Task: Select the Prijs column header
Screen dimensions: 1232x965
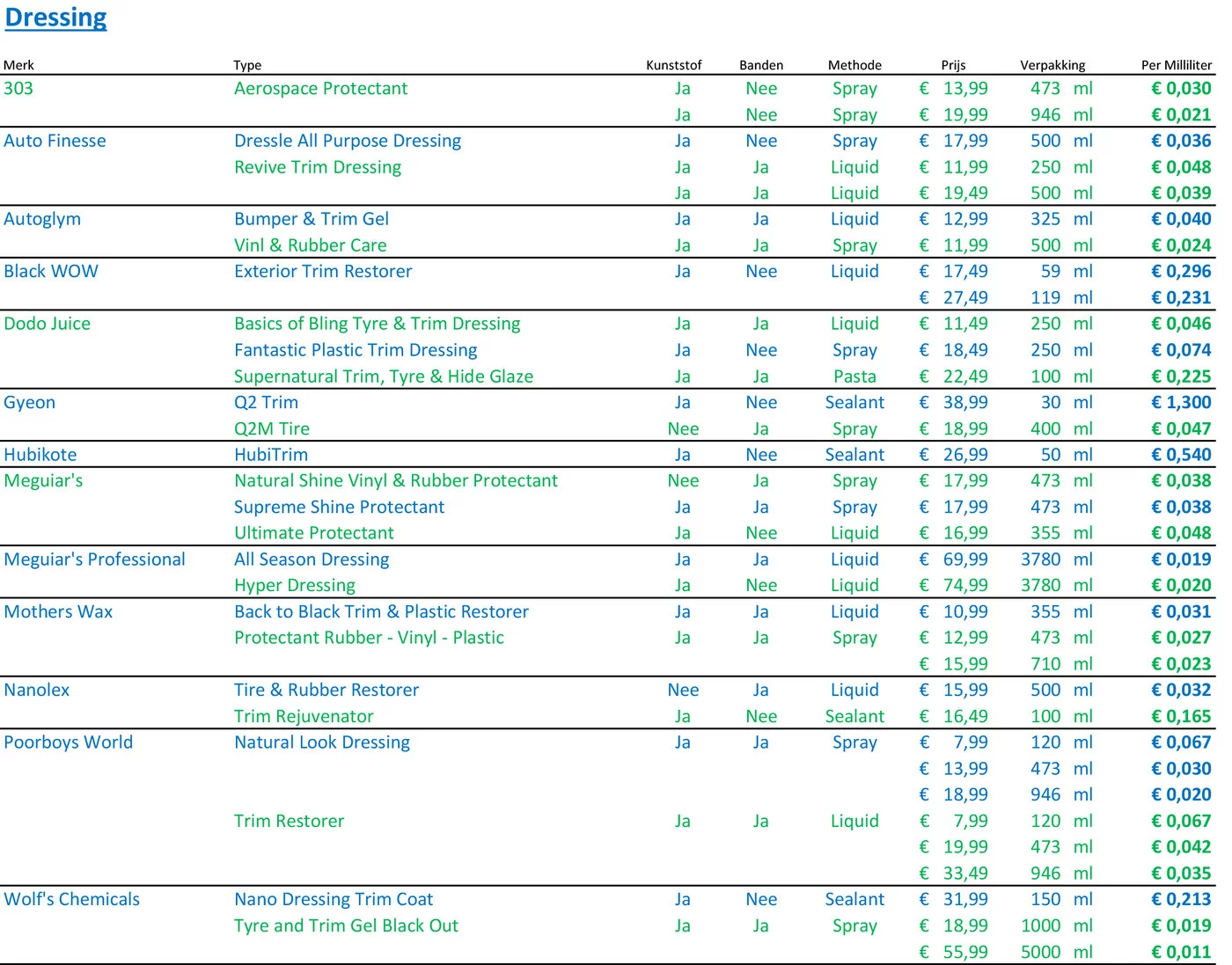Action: (x=953, y=65)
